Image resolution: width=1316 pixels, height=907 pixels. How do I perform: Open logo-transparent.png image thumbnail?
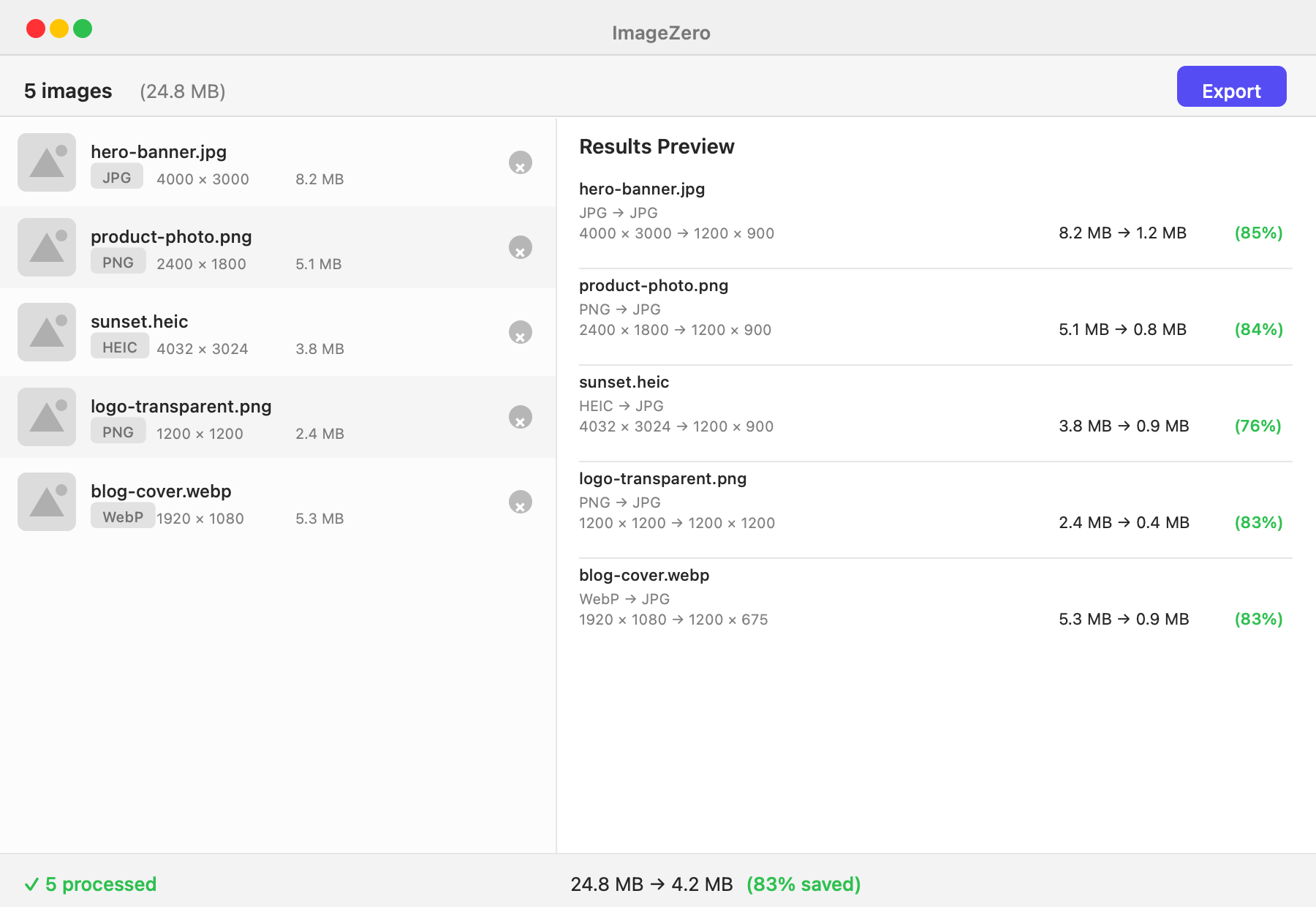(47, 417)
